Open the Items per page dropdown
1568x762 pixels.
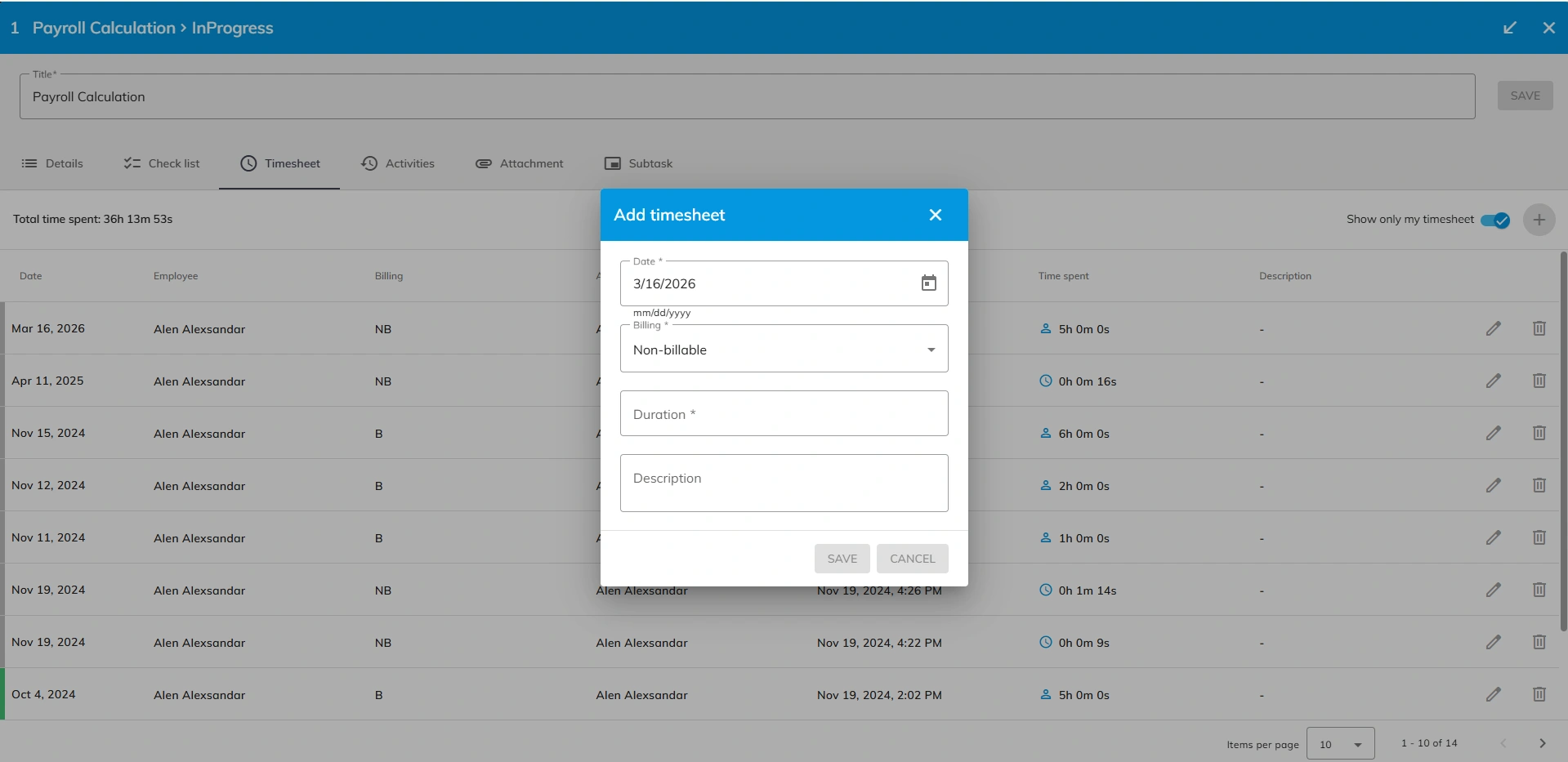(1340, 744)
